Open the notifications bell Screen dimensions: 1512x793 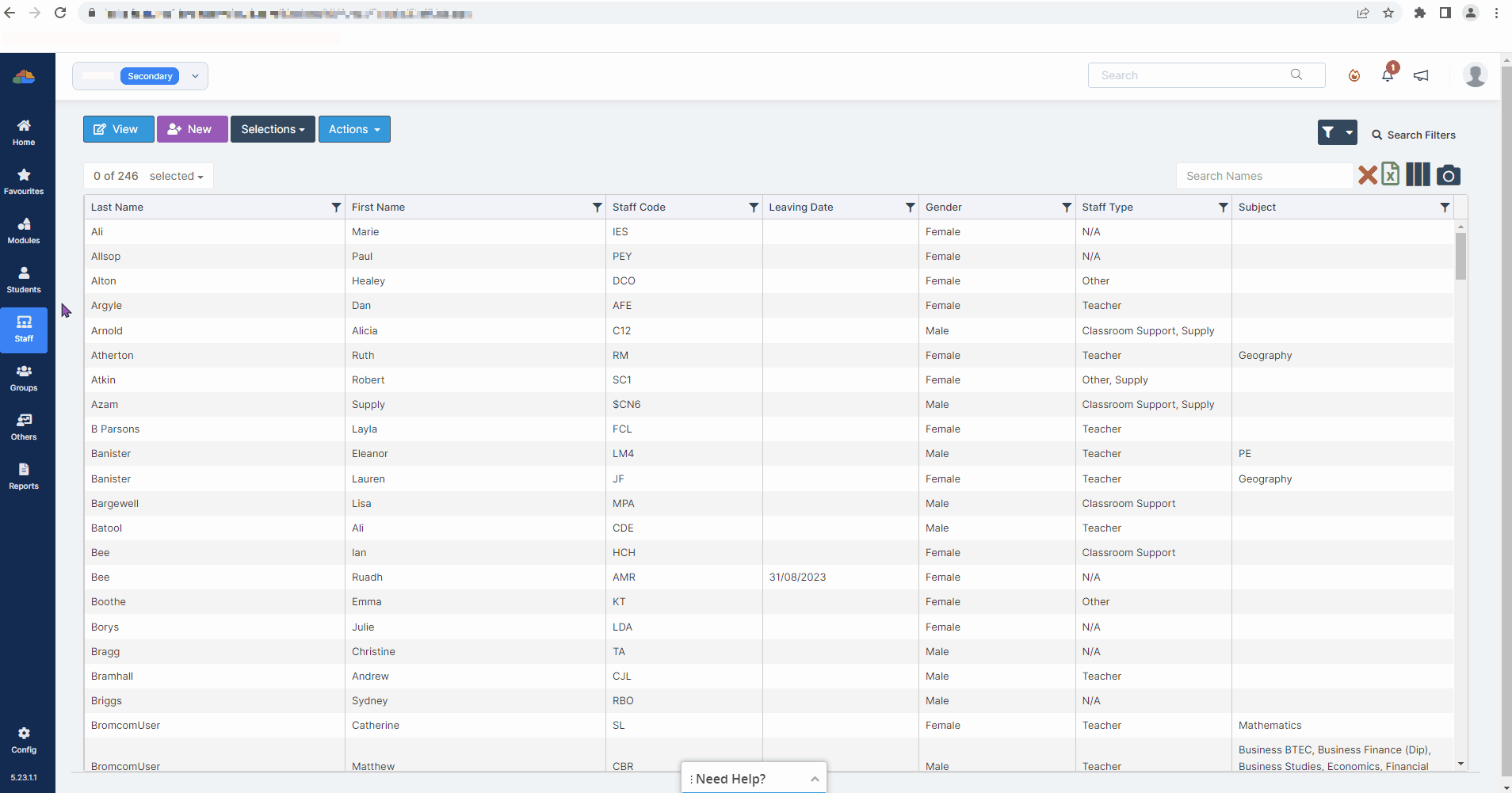[1388, 75]
